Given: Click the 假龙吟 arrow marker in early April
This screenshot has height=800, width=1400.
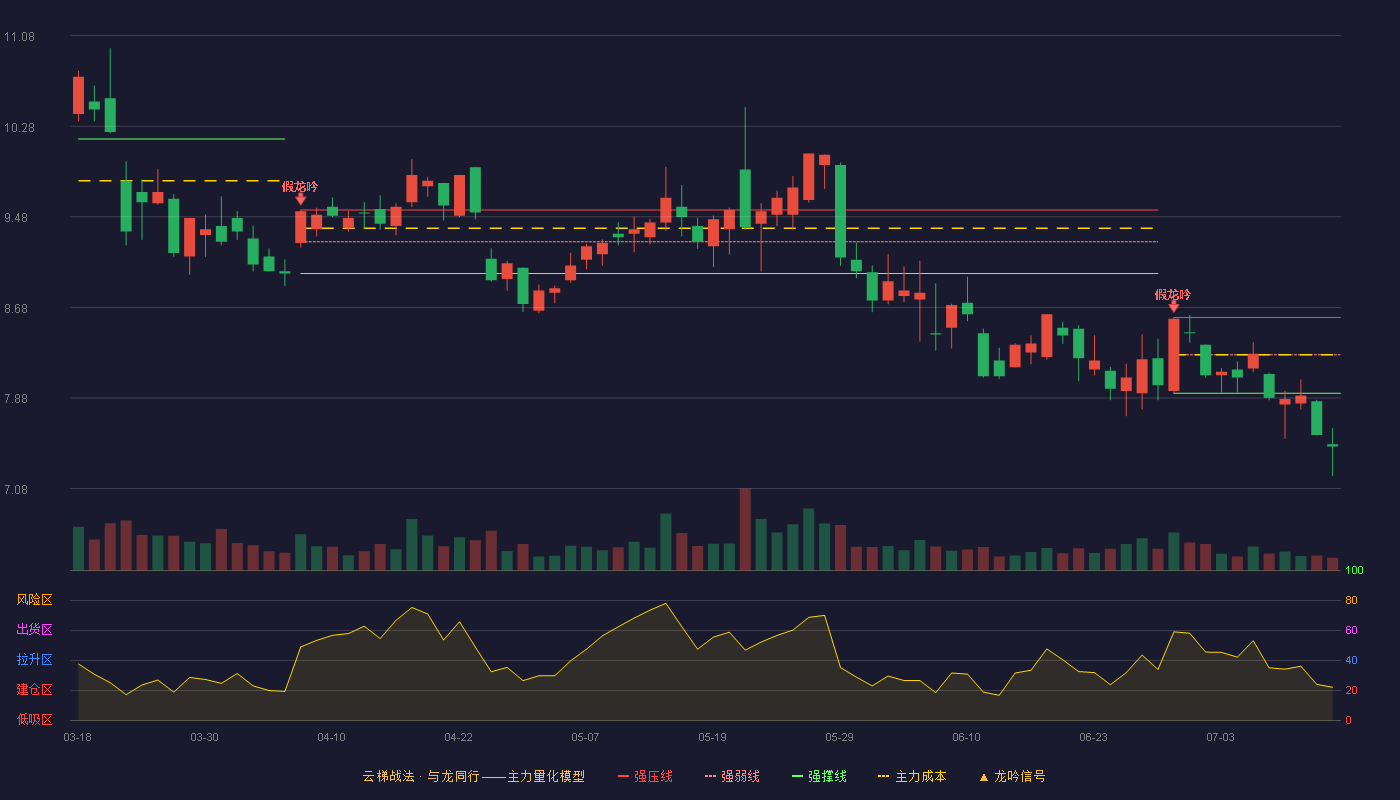Looking at the screenshot, I should pyautogui.click(x=300, y=199).
